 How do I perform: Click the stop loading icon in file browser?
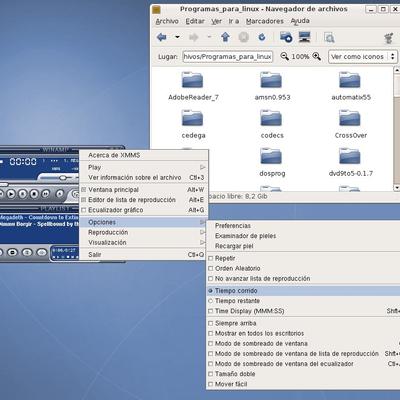(x=244, y=37)
